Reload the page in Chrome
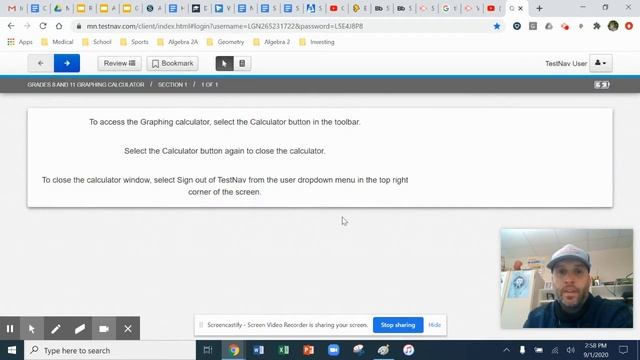This screenshot has height=360, width=640. click(x=43, y=26)
